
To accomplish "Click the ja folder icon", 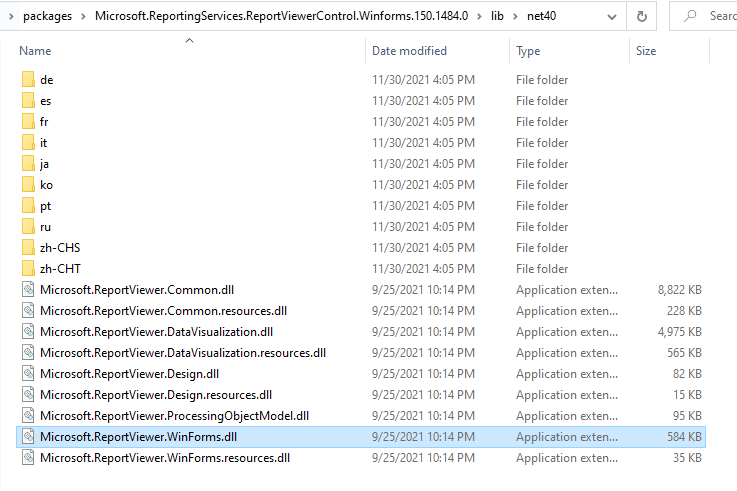I will (28, 164).
